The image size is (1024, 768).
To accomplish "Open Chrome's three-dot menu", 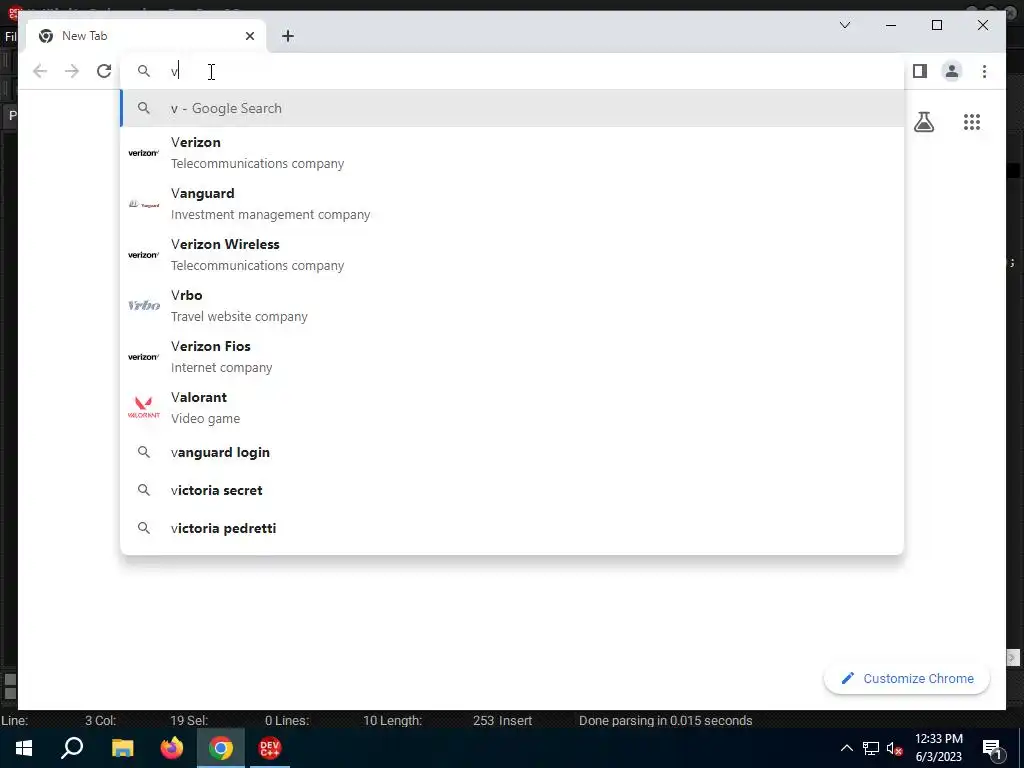I will [984, 71].
